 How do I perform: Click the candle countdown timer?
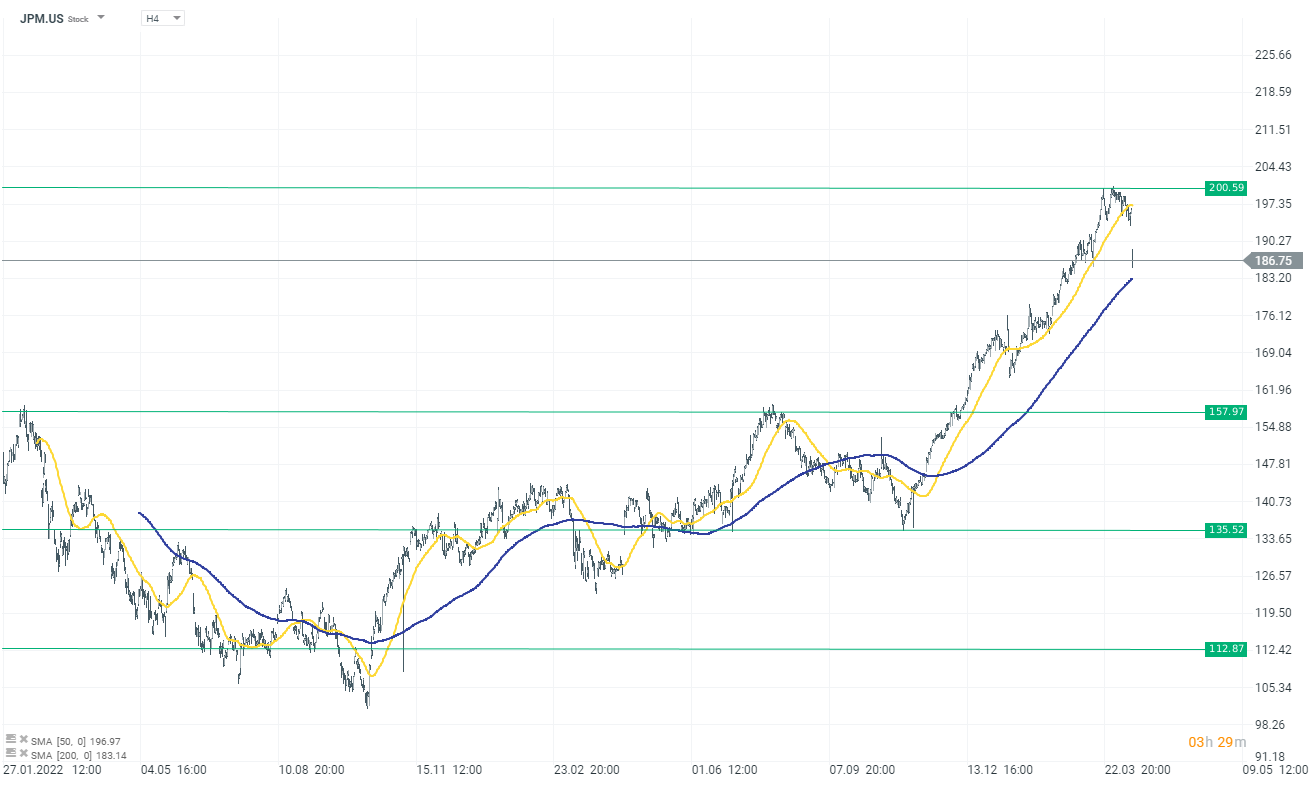(x=1216, y=742)
